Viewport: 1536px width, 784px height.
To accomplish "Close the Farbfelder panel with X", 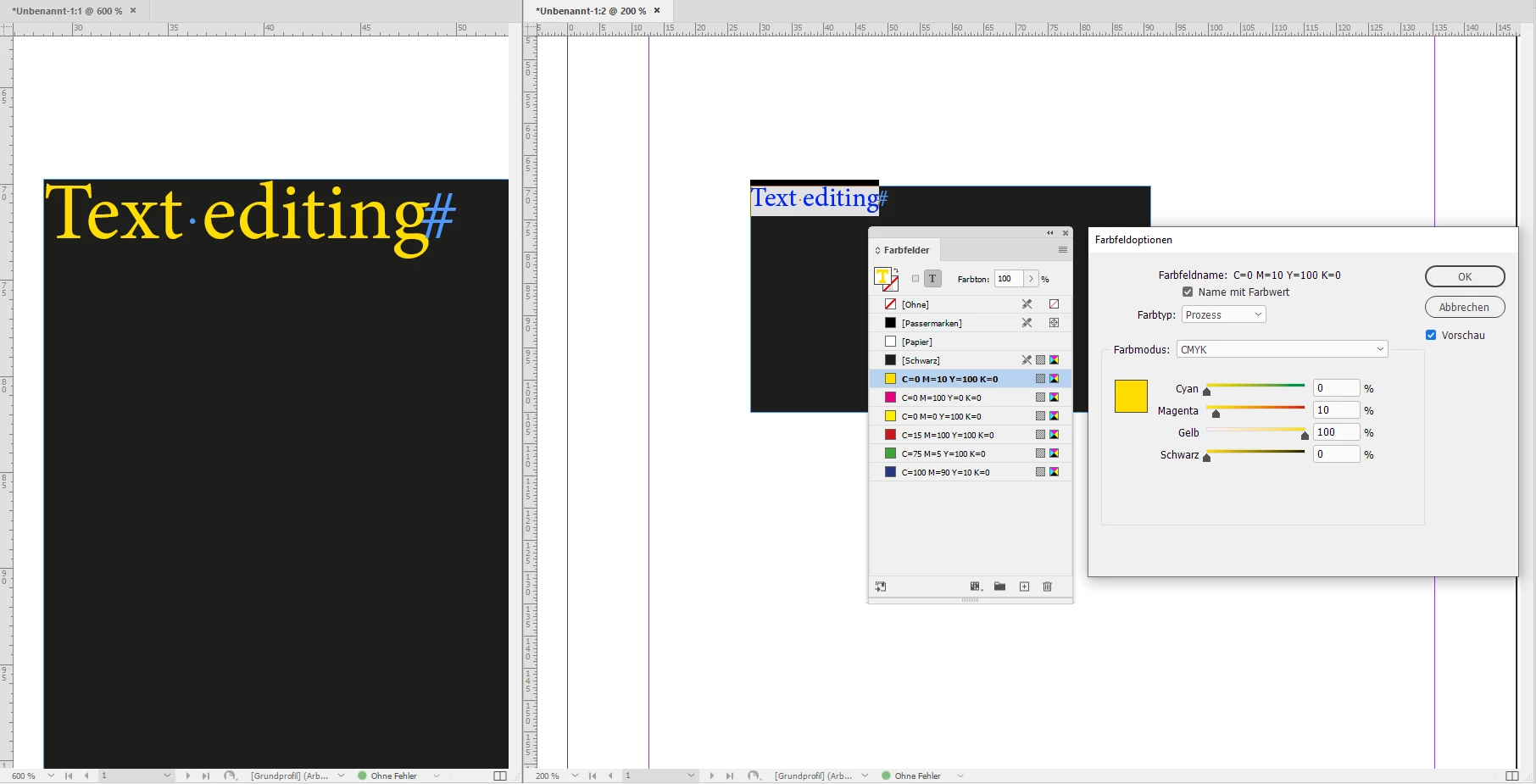I will [1066, 233].
